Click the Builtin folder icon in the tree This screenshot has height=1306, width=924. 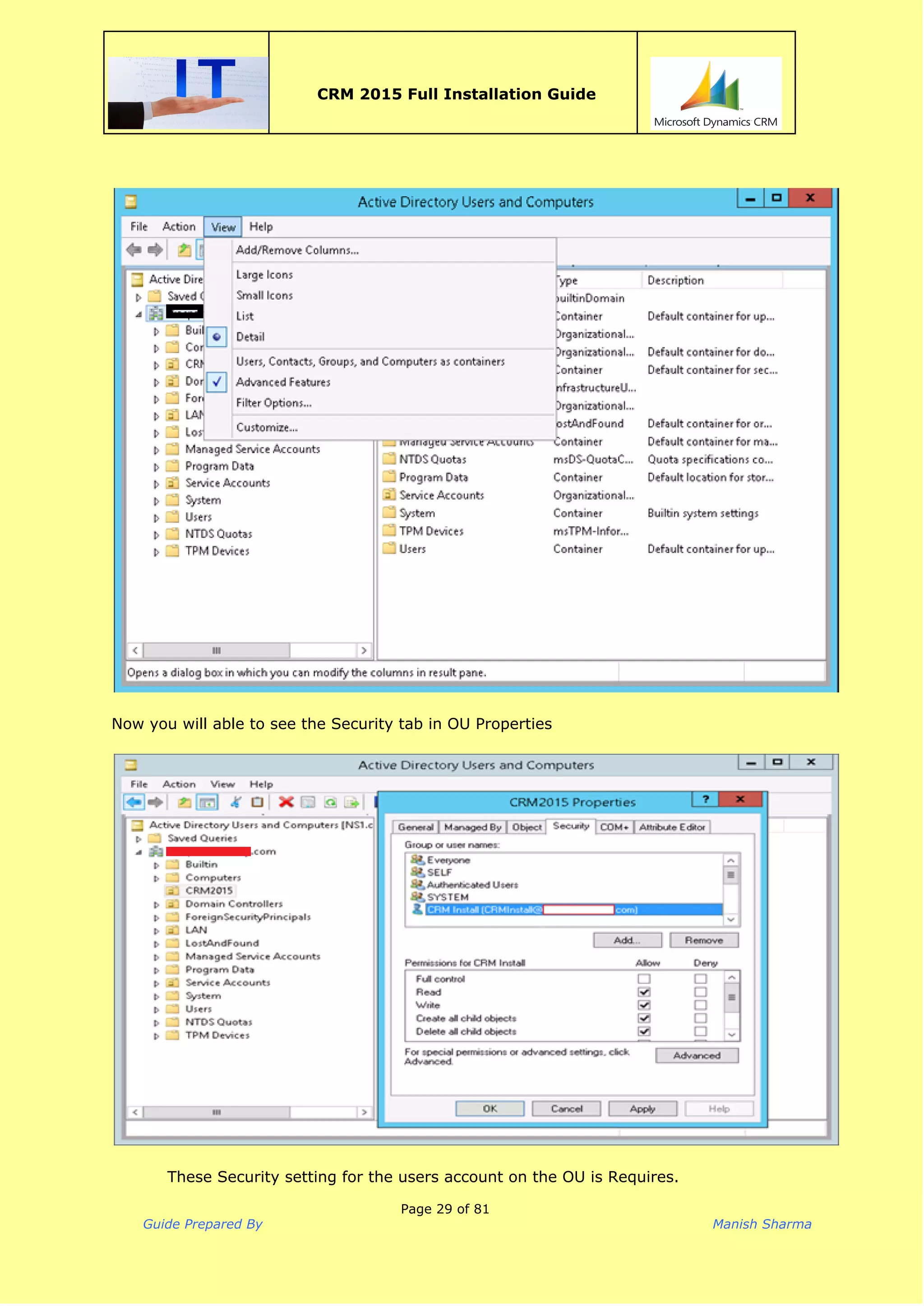pos(172,865)
